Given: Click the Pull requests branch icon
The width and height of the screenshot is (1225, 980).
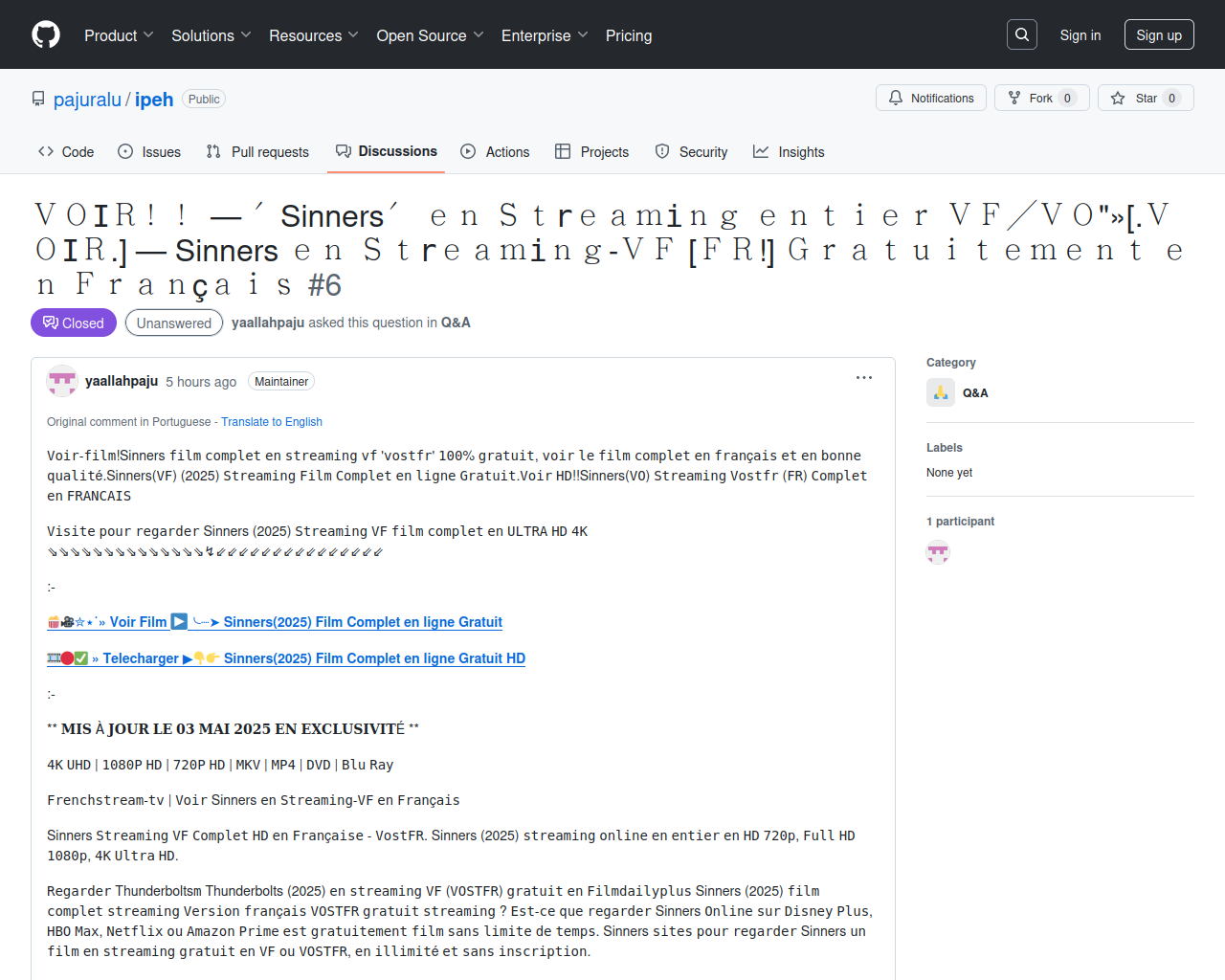Looking at the screenshot, I should (213, 151).
